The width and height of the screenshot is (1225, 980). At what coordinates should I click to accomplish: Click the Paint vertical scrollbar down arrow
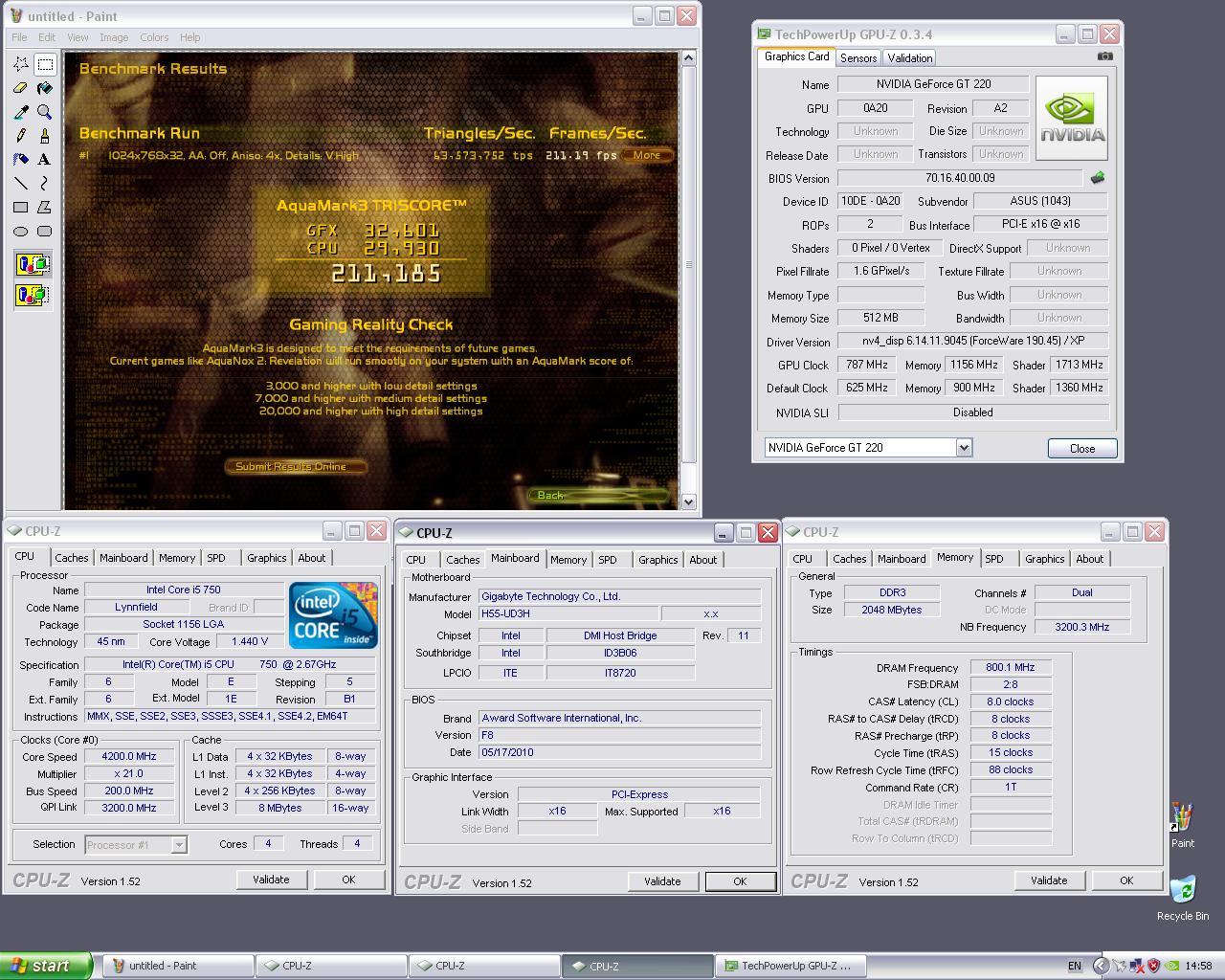pos(688,501)
